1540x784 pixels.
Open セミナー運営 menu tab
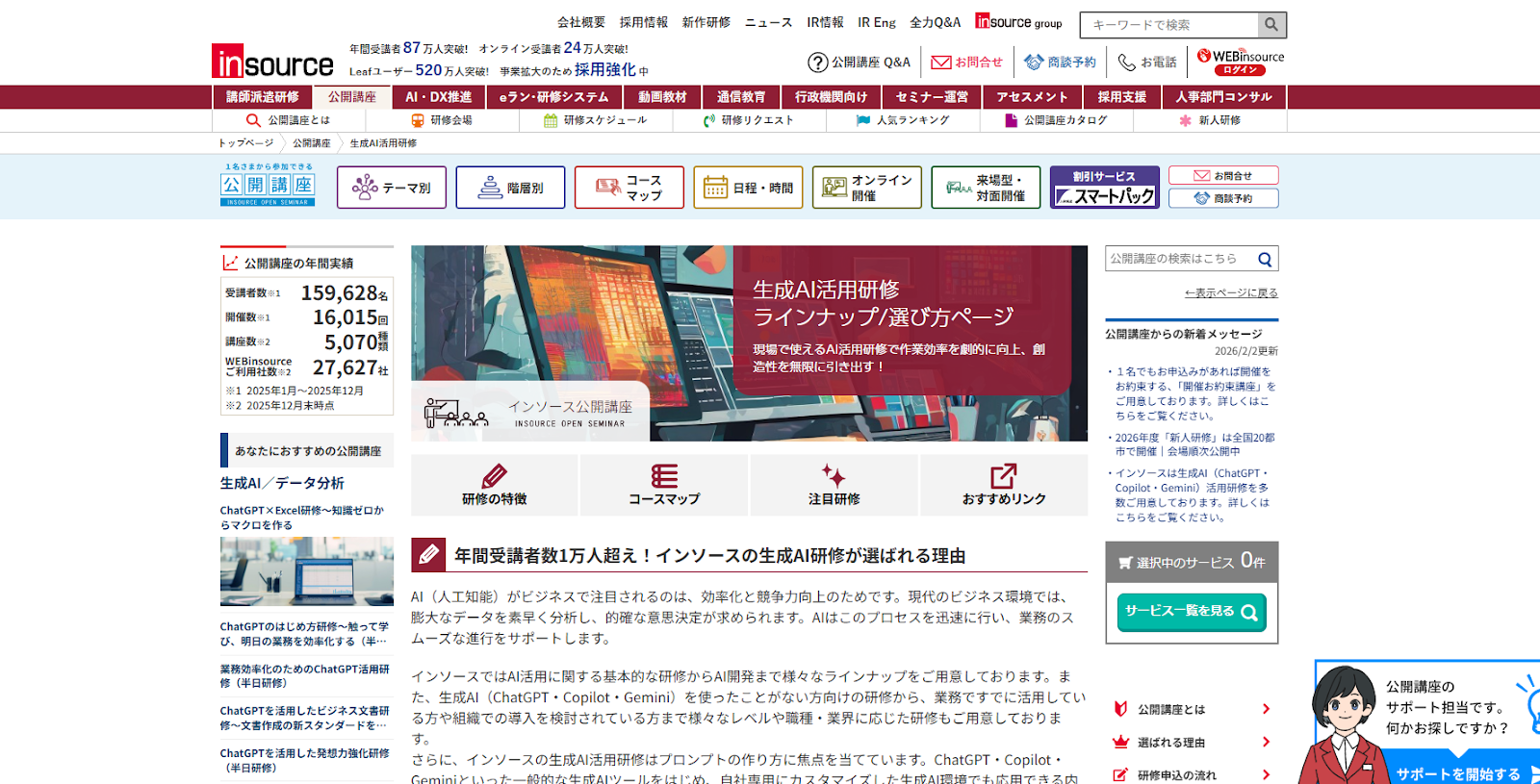click(x=932, y=97)
